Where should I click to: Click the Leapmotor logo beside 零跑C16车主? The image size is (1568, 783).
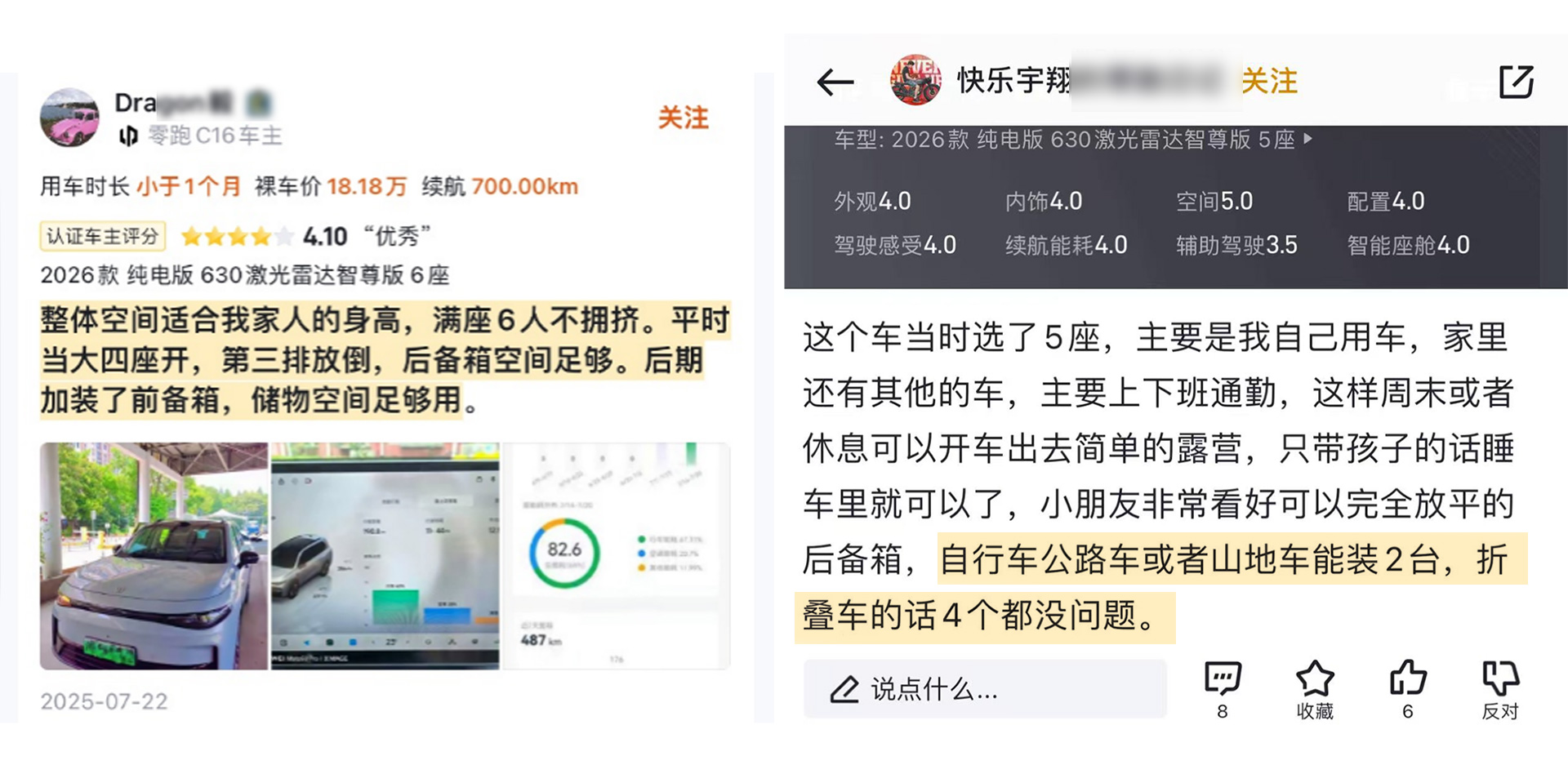[x=128, y=136]
